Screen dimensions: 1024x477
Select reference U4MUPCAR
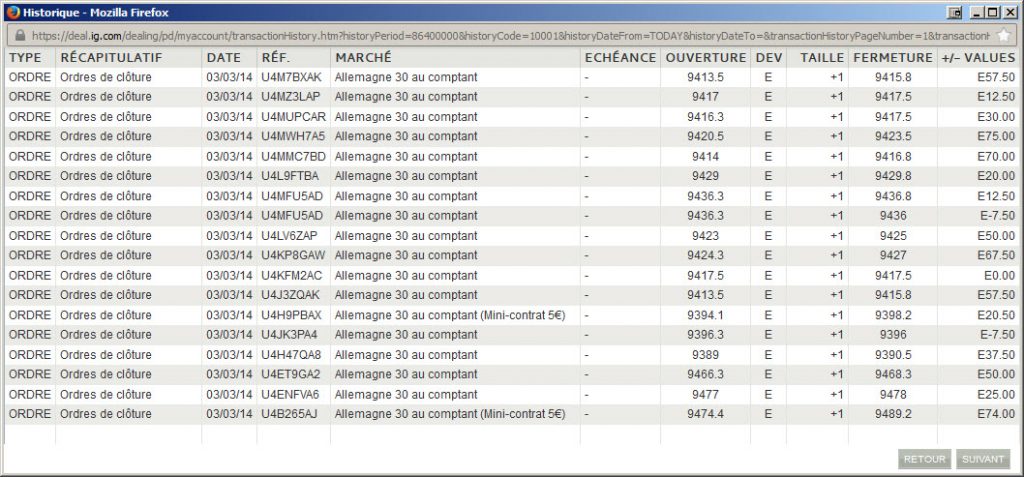pyautogui.click(x=293, y=117)
